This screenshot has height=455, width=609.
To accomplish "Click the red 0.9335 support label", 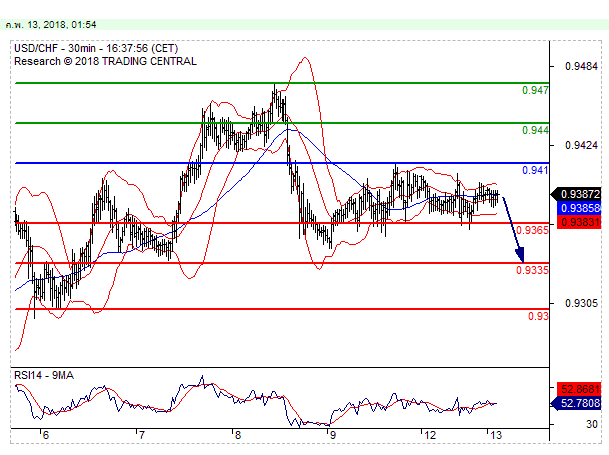I will [x=532, y=270].
